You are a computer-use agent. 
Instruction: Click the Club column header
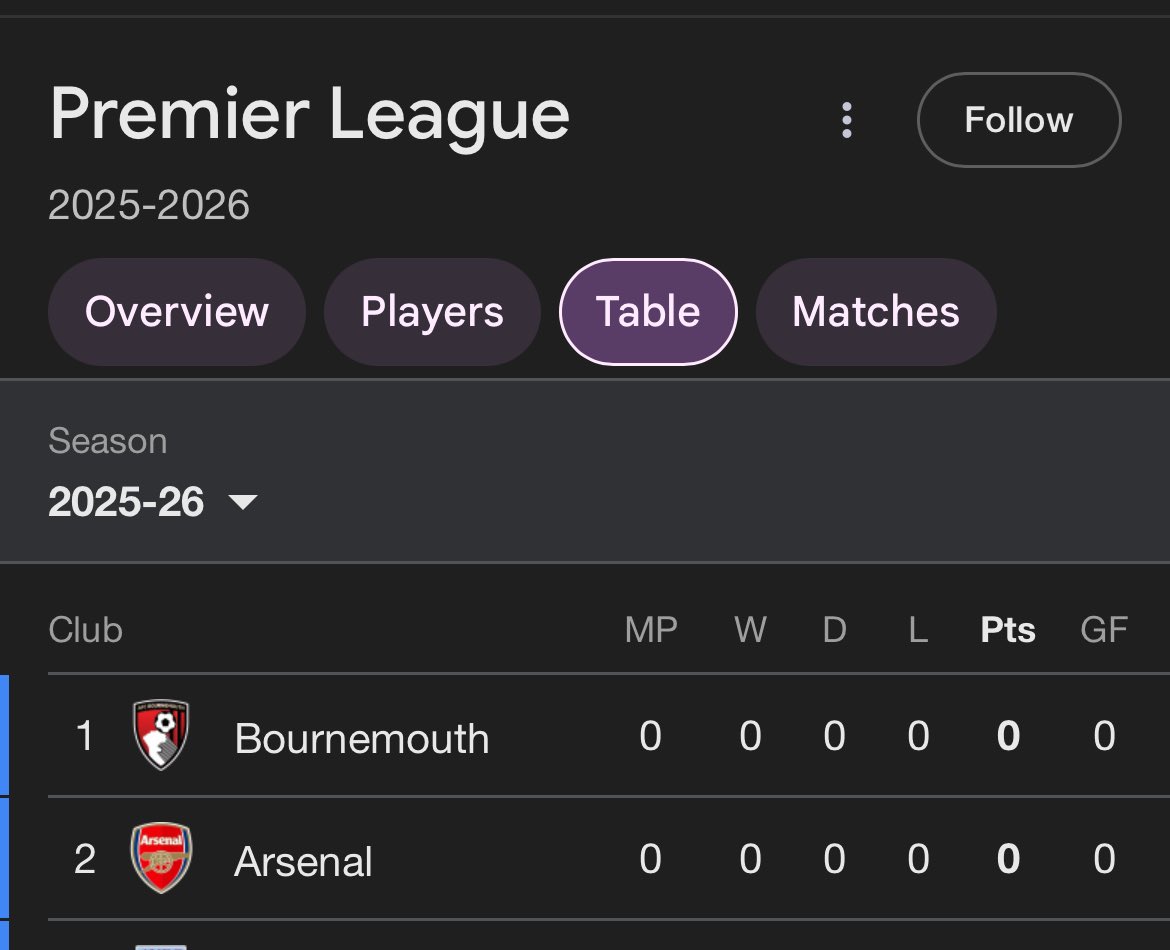click(86, 630)
